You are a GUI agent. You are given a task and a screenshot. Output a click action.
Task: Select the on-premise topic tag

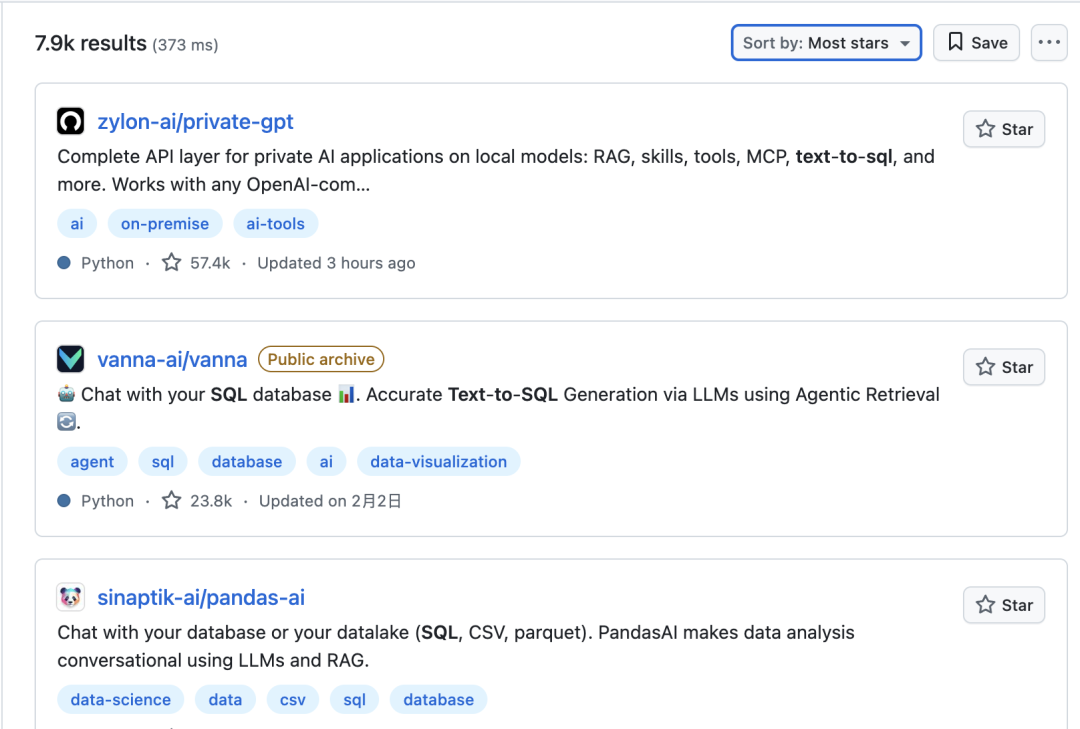pyautogui.click(x=165, y=223)
